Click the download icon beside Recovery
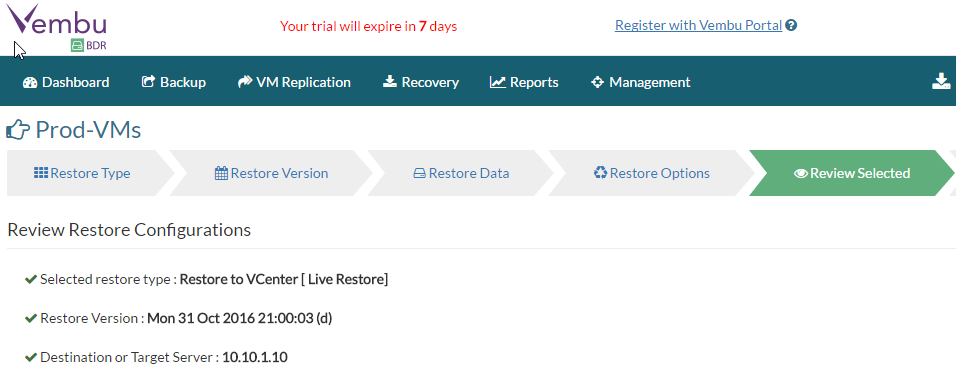The height and width of the screenshot is (380, 956). click(x=390, y=82)
